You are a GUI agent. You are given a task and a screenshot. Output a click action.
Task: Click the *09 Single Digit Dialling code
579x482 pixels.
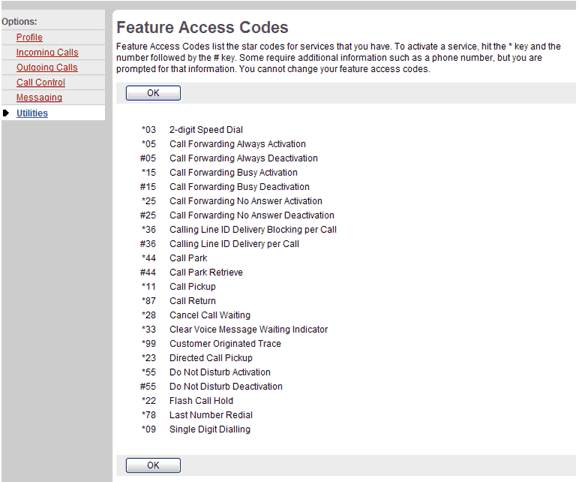pos(149,430)
